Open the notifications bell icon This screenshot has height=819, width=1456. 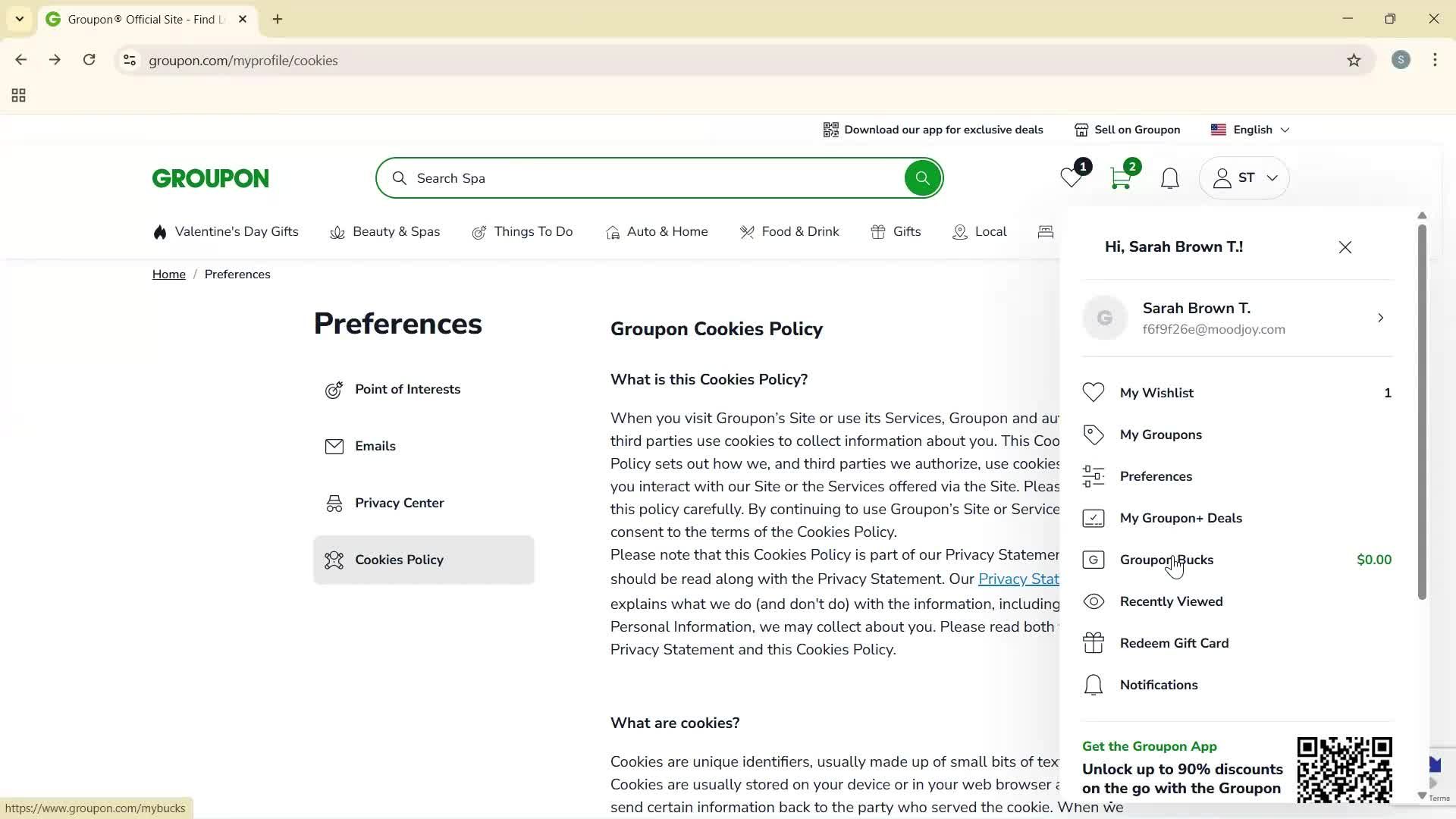(x=1169, y=177)
